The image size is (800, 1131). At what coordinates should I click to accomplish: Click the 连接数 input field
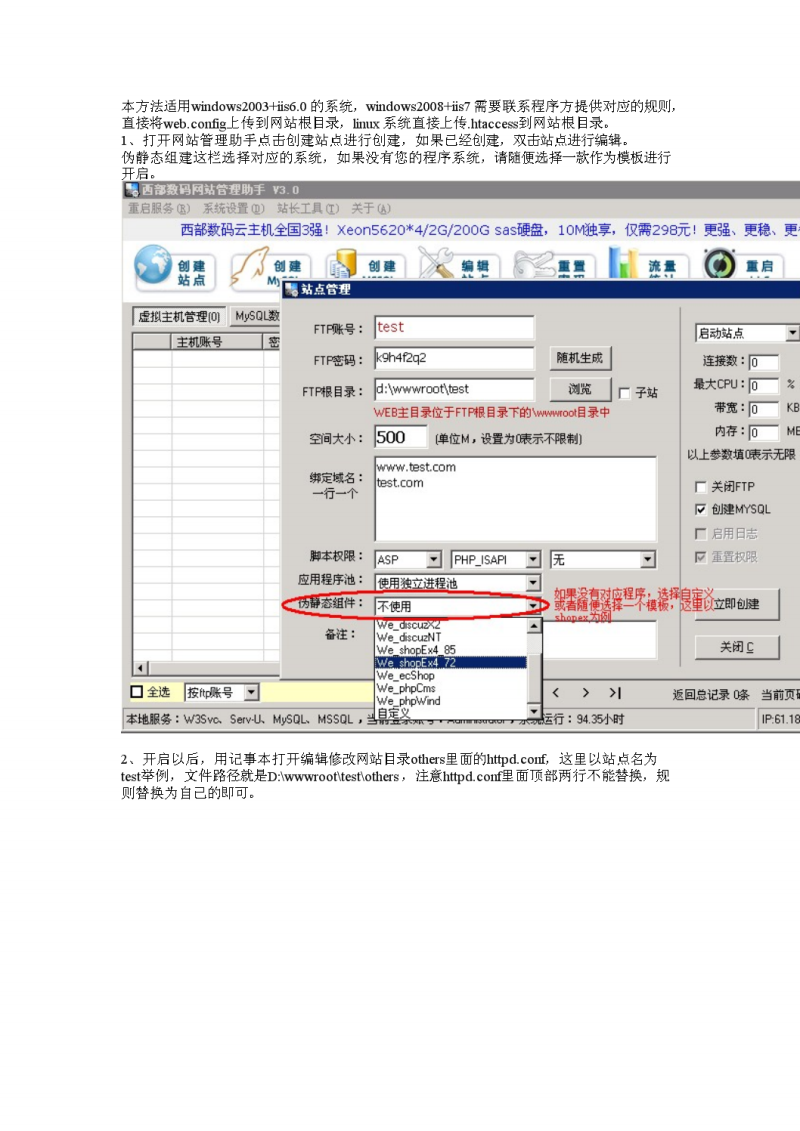pos(763,362)
